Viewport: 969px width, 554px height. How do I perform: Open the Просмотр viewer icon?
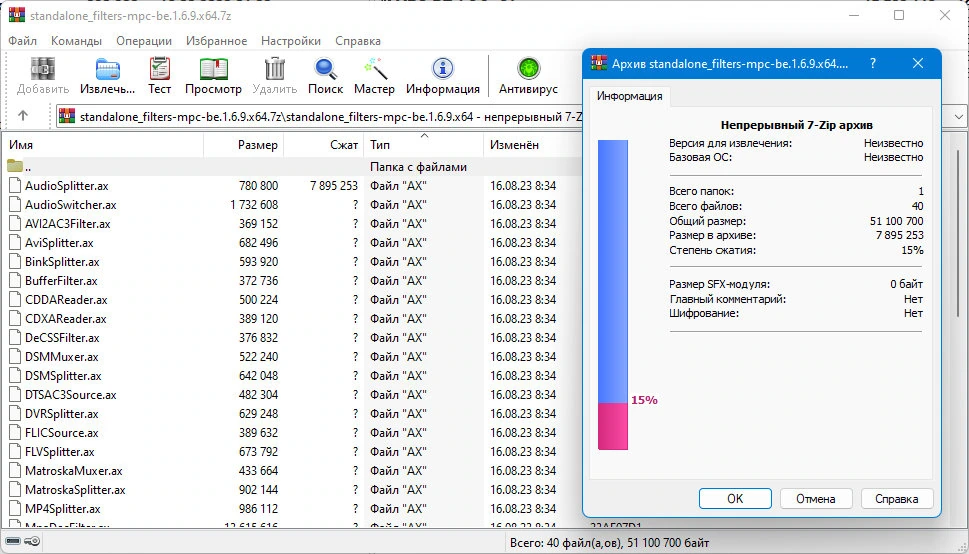213,76
